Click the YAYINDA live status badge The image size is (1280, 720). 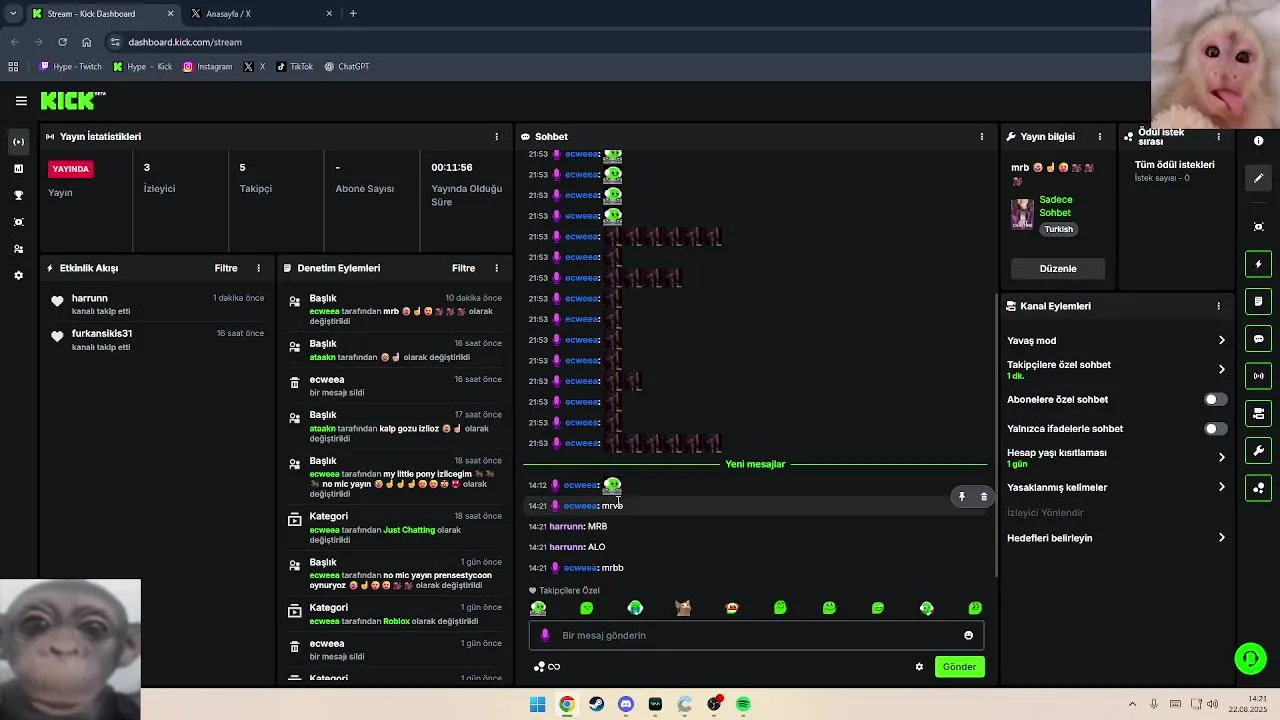coord(71,169)
